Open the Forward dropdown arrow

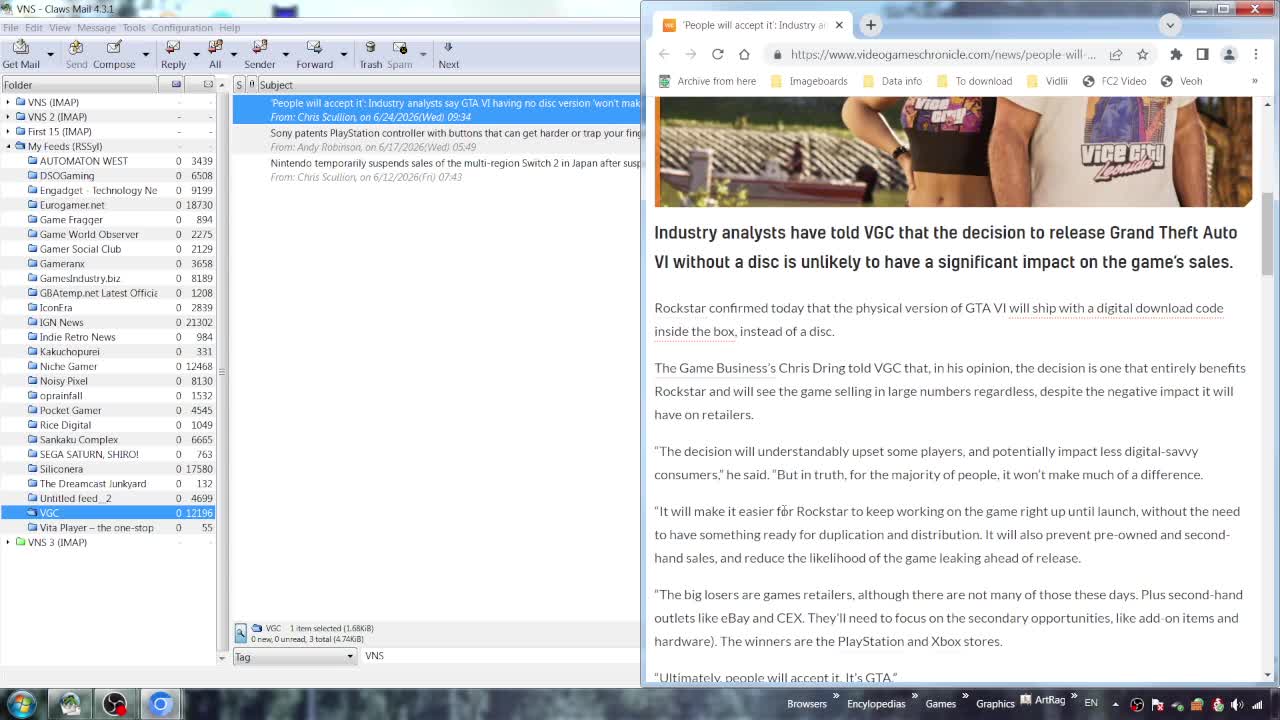click(343, 54)
